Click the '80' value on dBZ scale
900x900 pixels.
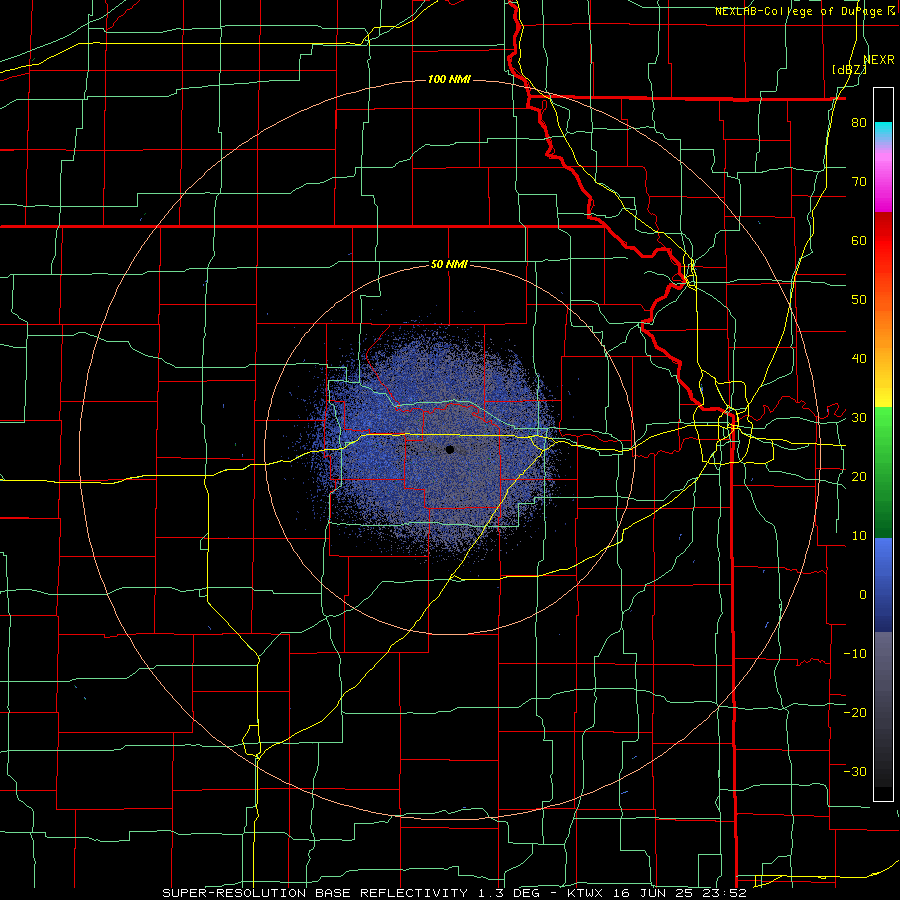[x=859, y=123]
